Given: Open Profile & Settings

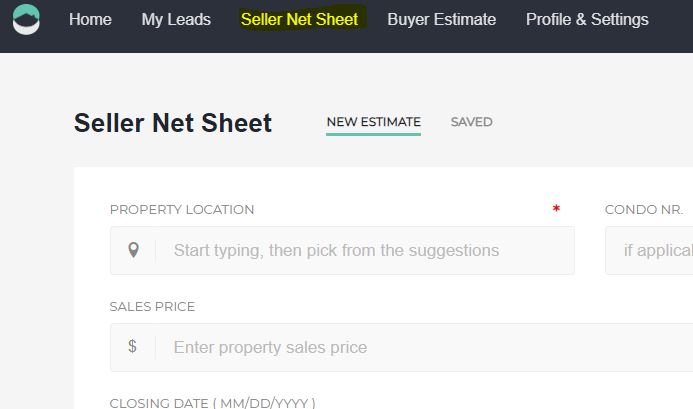Looking at the screenshot, I should click(587, 19).
